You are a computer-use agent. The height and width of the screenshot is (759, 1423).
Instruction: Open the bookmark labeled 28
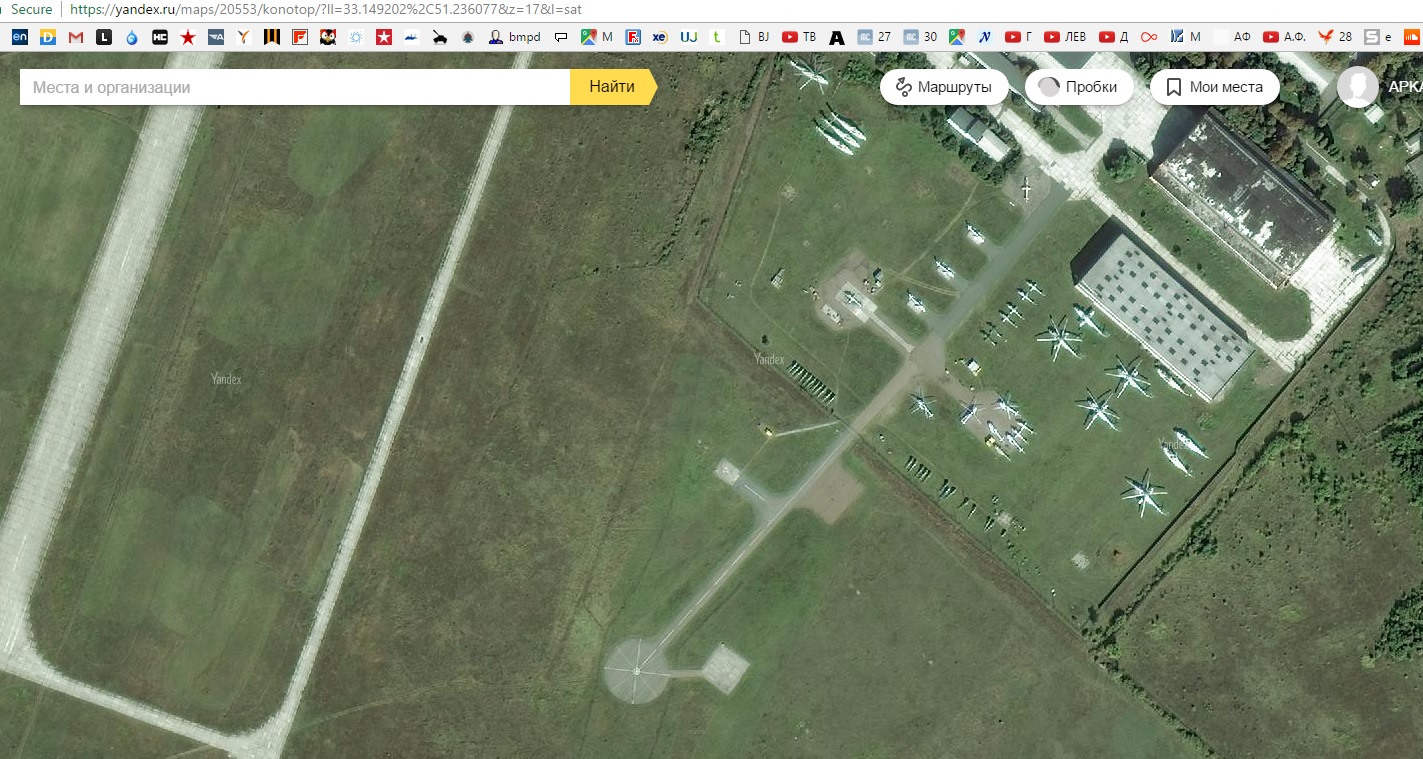click(x=1334, y=37)
